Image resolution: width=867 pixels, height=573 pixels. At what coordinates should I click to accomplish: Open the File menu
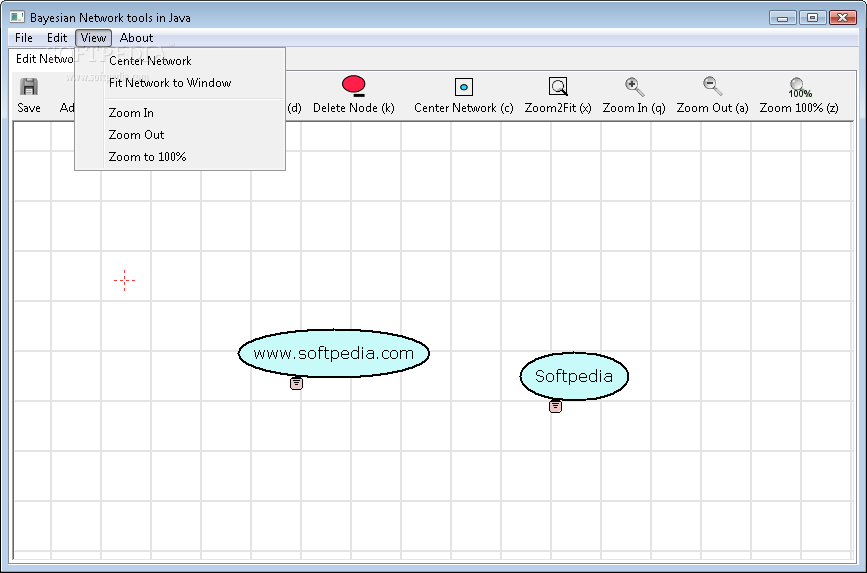click(x=24, y=38)
